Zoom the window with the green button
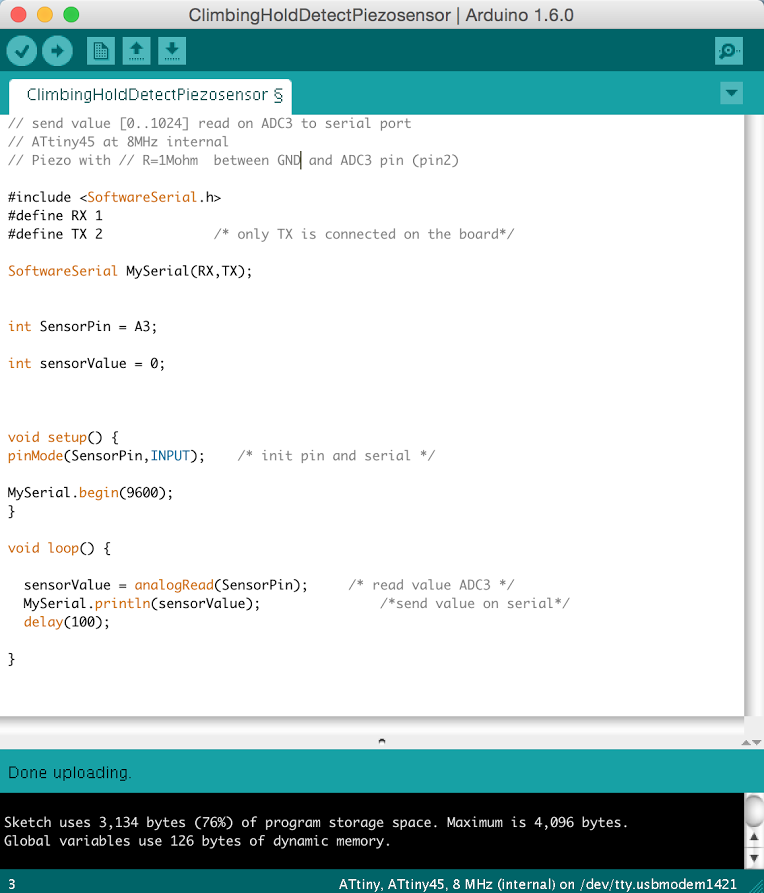Image resolution: width=764 pixels, height=893 pixels. tap(71, 14)
